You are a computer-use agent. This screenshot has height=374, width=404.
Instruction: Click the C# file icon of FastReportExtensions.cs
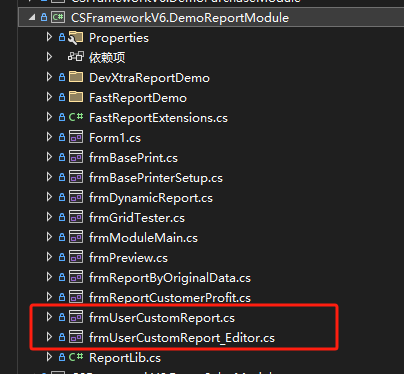point(76,117)
